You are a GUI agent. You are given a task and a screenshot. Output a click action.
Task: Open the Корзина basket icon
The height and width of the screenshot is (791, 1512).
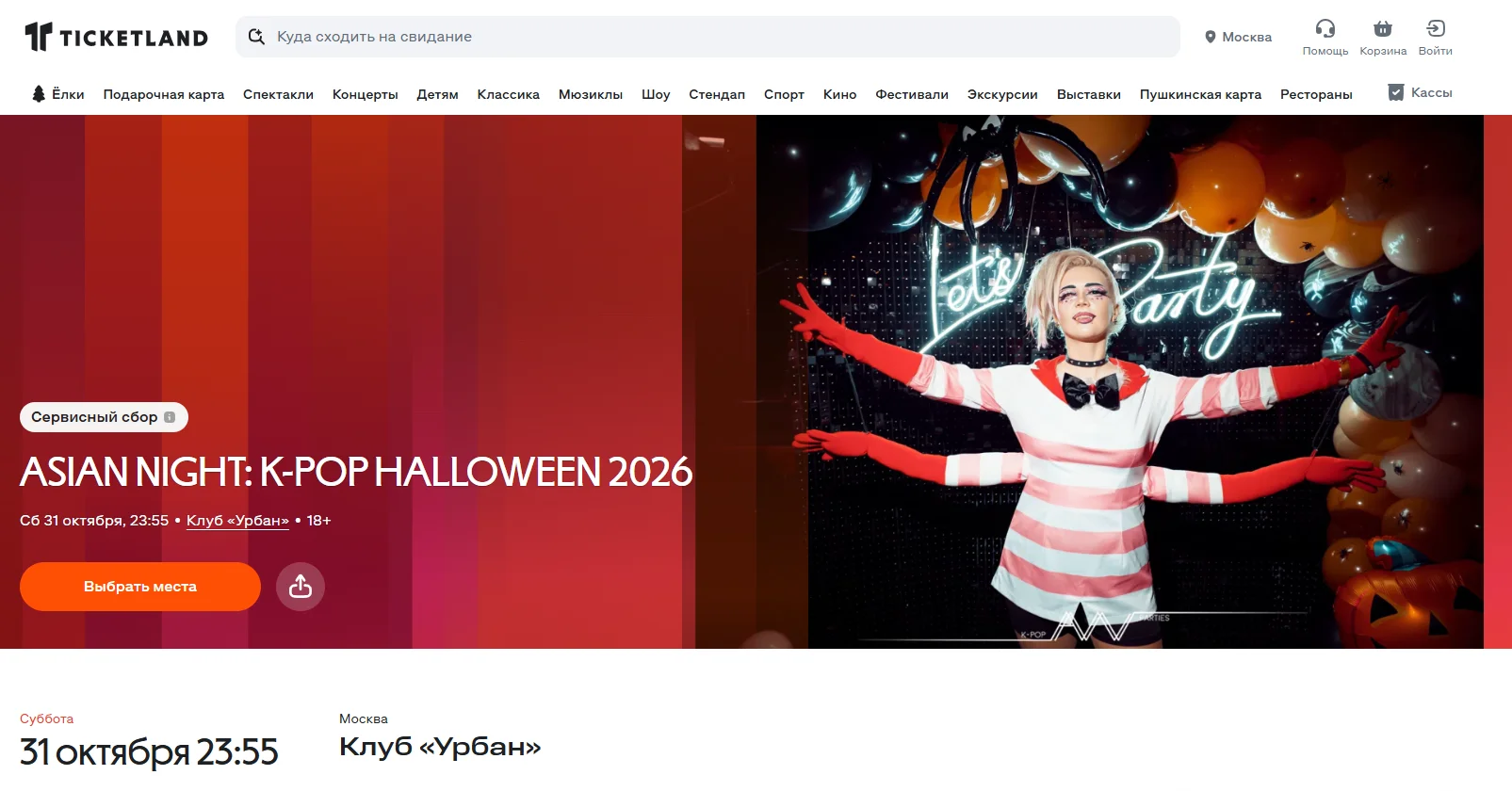pos(1383,28)
